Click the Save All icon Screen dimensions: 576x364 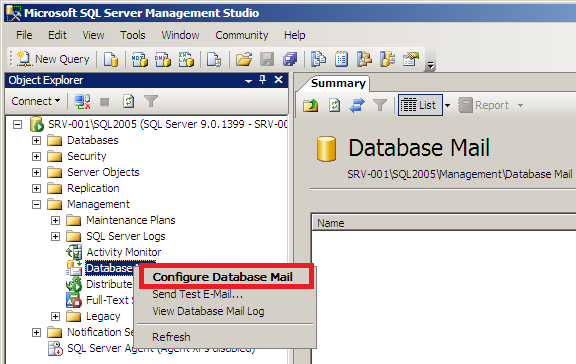[x=290, y=59]
